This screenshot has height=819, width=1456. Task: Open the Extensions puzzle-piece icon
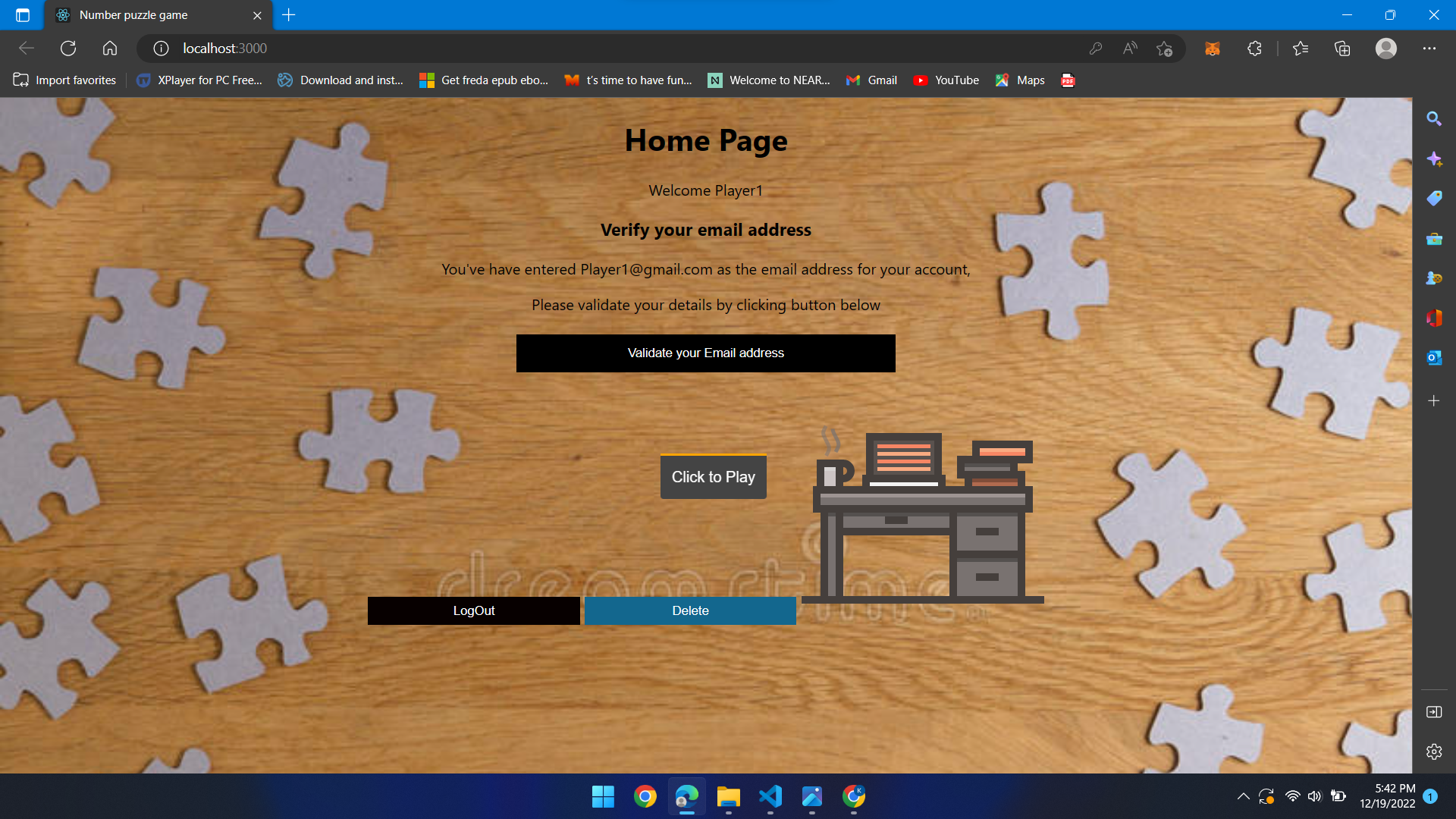(x=1254, y=49)
